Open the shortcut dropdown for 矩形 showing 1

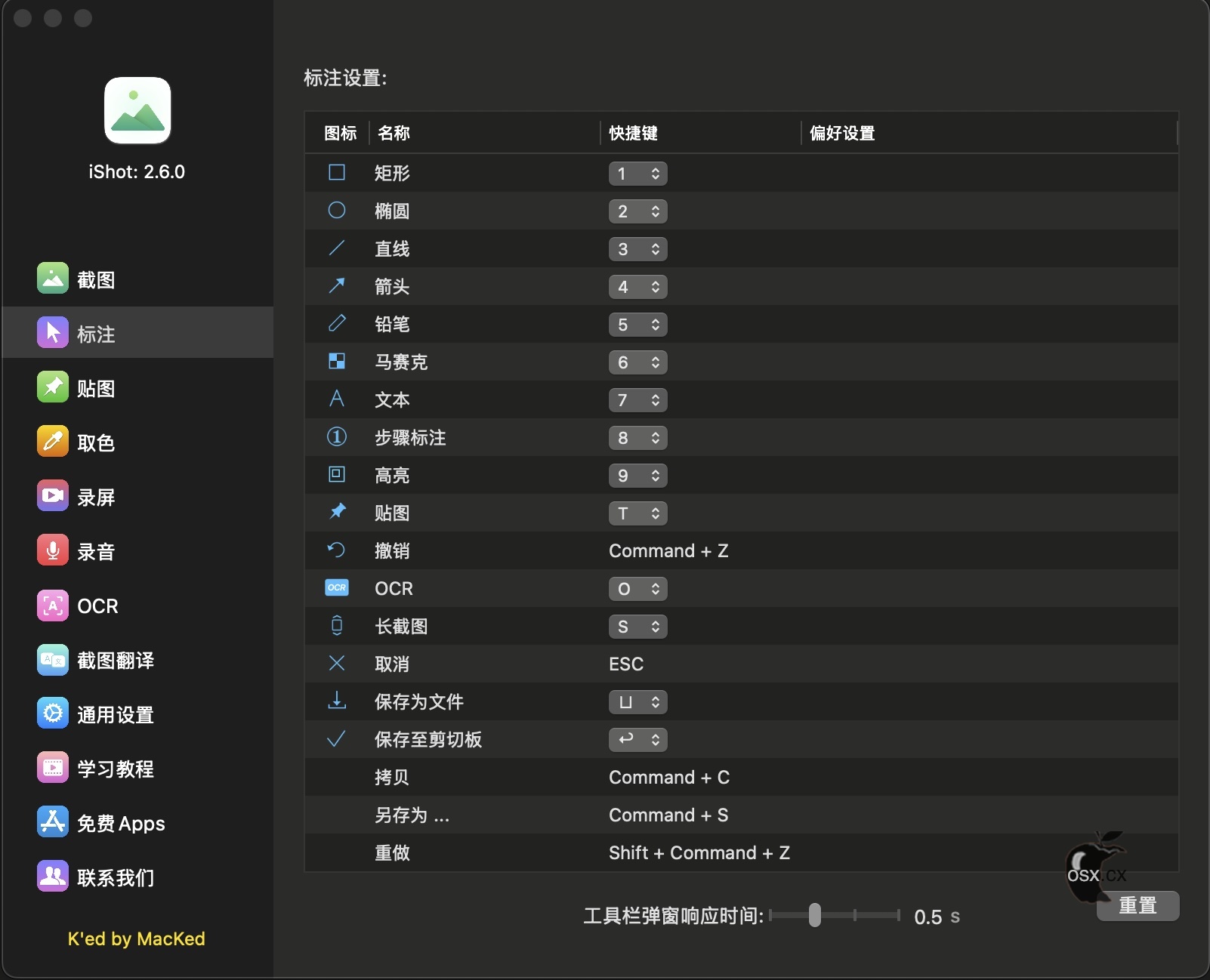(x=638, y=174)
